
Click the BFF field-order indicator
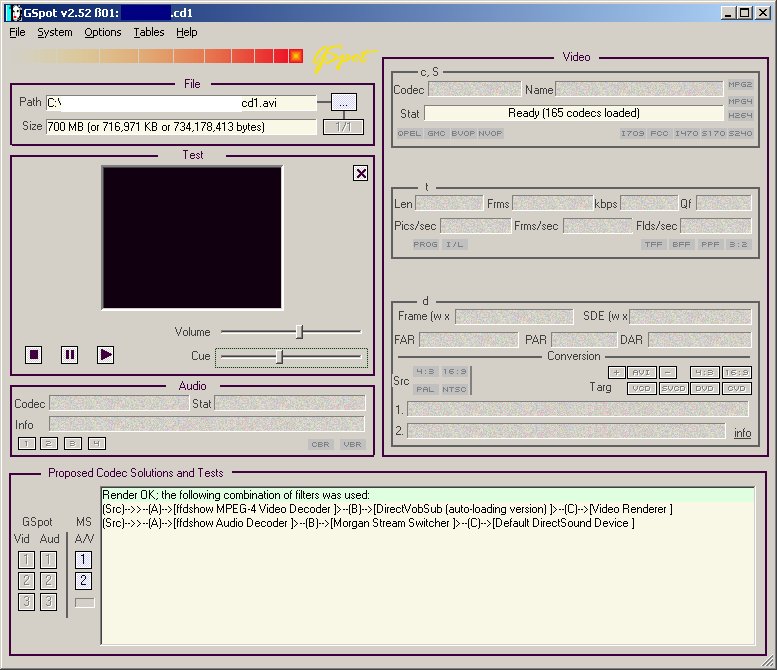coord(681,244)
